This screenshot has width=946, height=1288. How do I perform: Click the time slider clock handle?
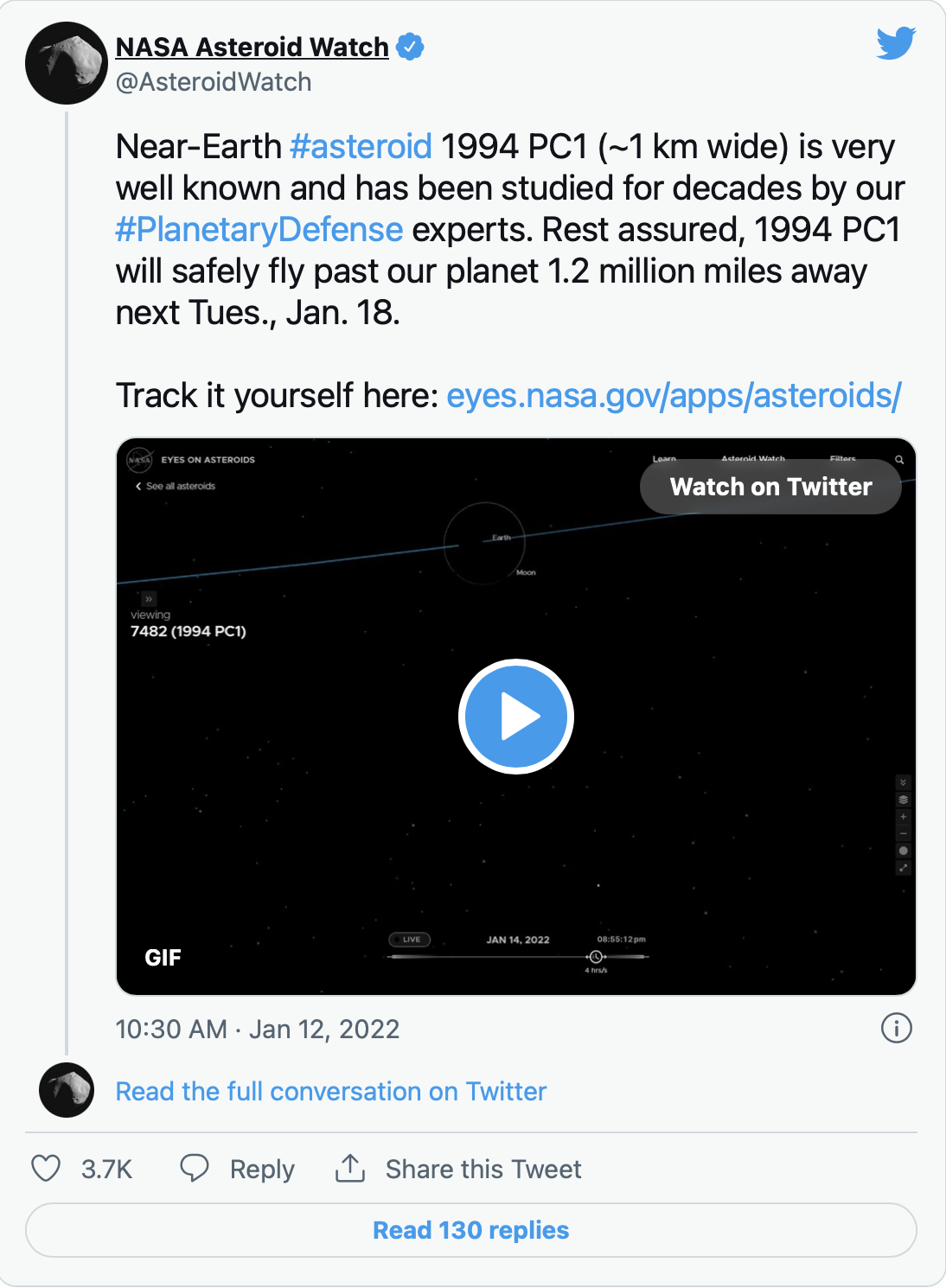coord(596,956)
